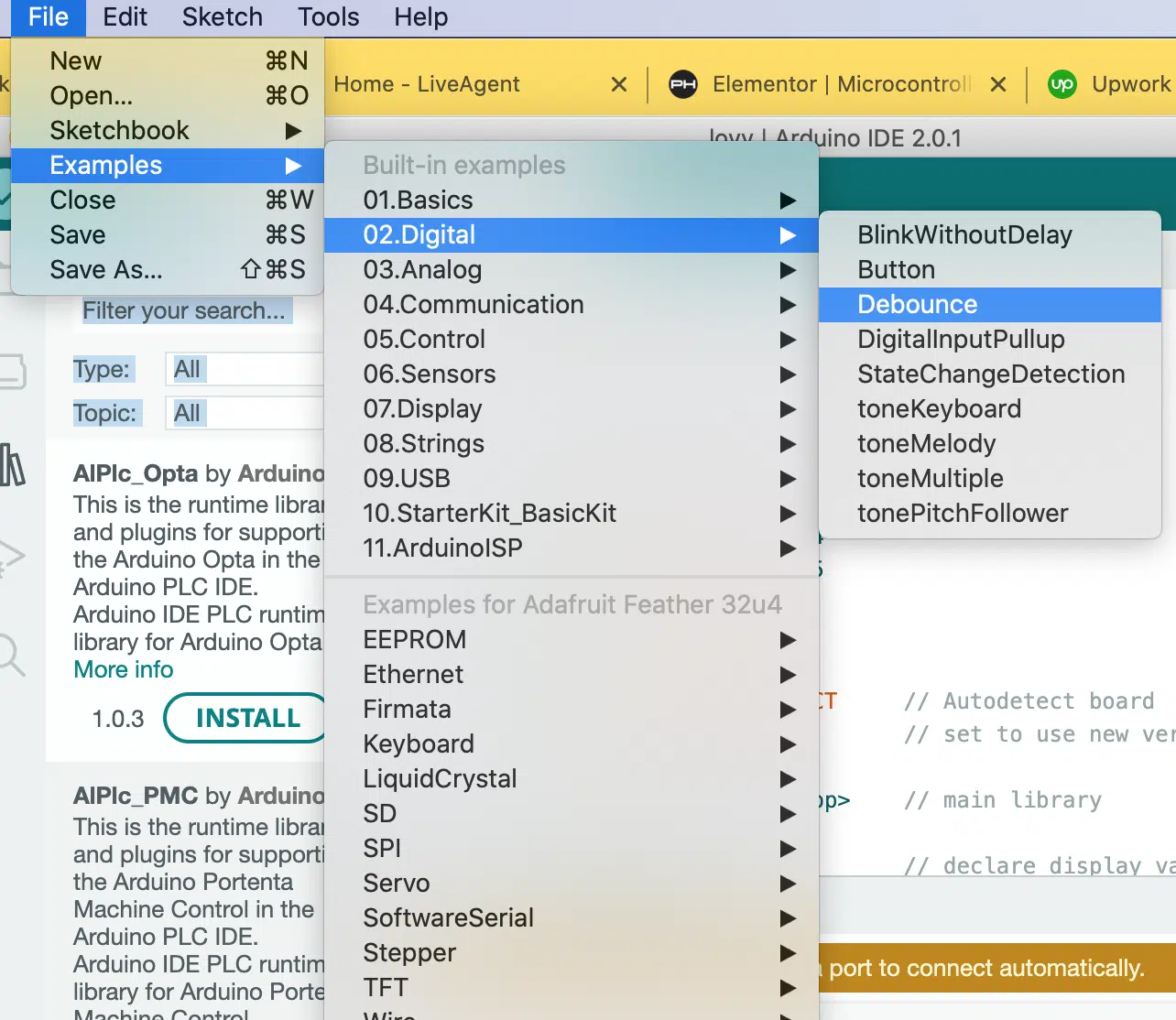
Task: Click the Upwork tab favicon
Action: click(1062, 85)
